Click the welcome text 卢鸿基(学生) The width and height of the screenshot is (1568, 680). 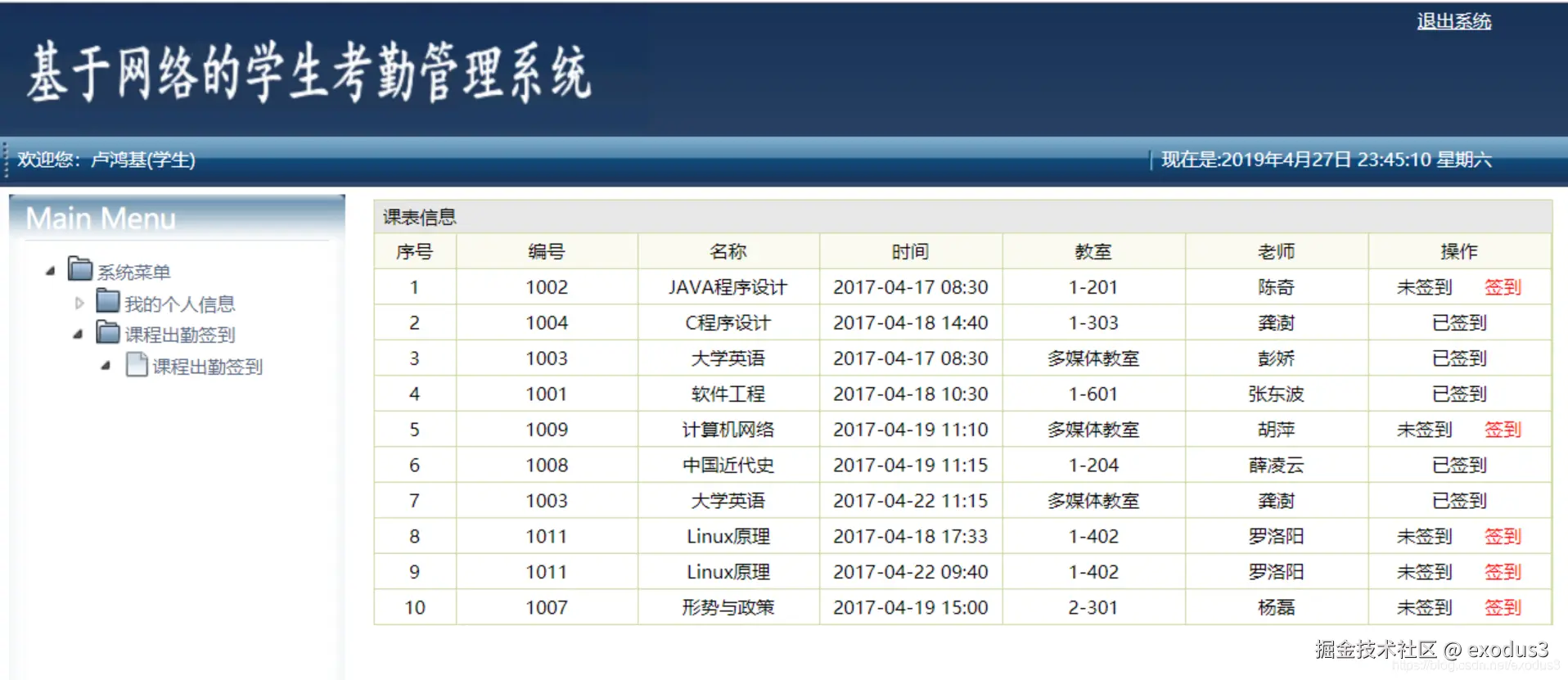point(143,160)
